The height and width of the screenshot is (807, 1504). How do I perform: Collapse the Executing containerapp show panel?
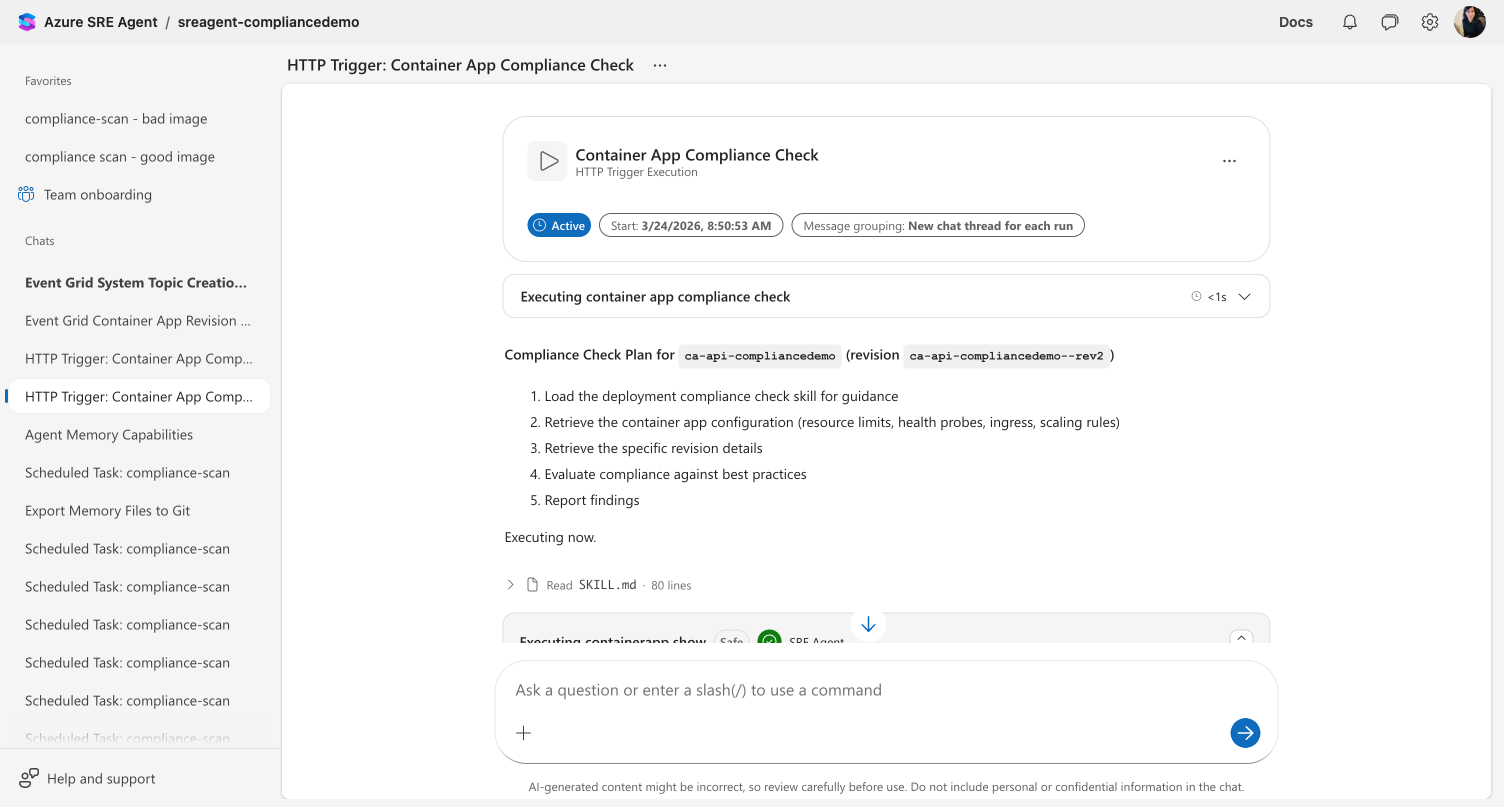point(1241,638)
